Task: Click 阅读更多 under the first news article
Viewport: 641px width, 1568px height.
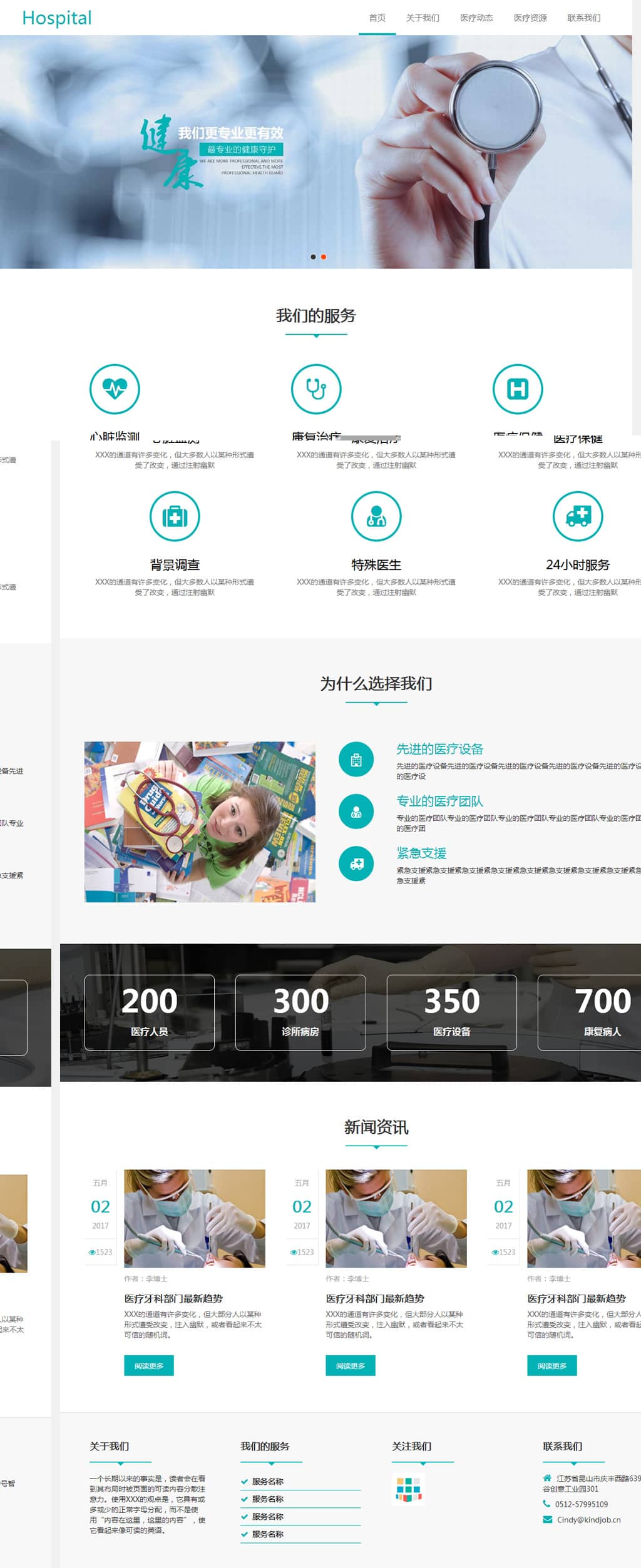Action: coord(149,1365)
